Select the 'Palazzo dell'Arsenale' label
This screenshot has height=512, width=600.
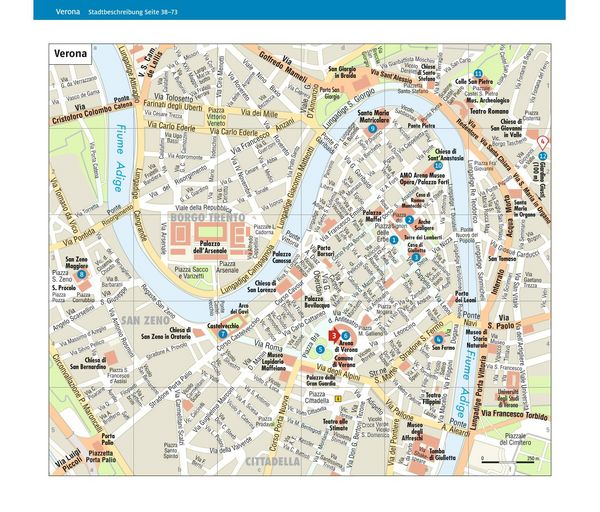[x=210, y=247]
